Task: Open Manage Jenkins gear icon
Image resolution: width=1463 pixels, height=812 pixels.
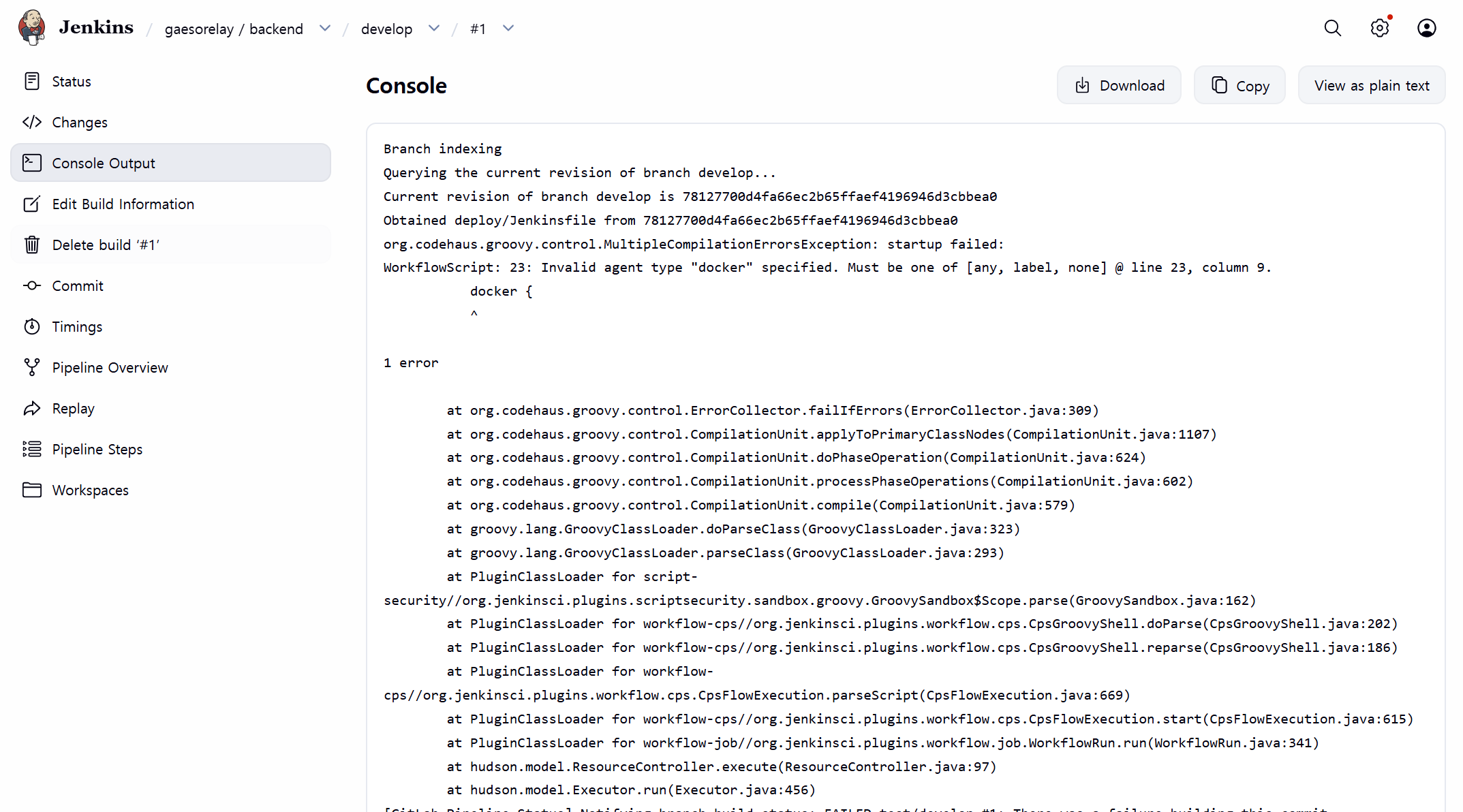Action: click(1379, 28)
